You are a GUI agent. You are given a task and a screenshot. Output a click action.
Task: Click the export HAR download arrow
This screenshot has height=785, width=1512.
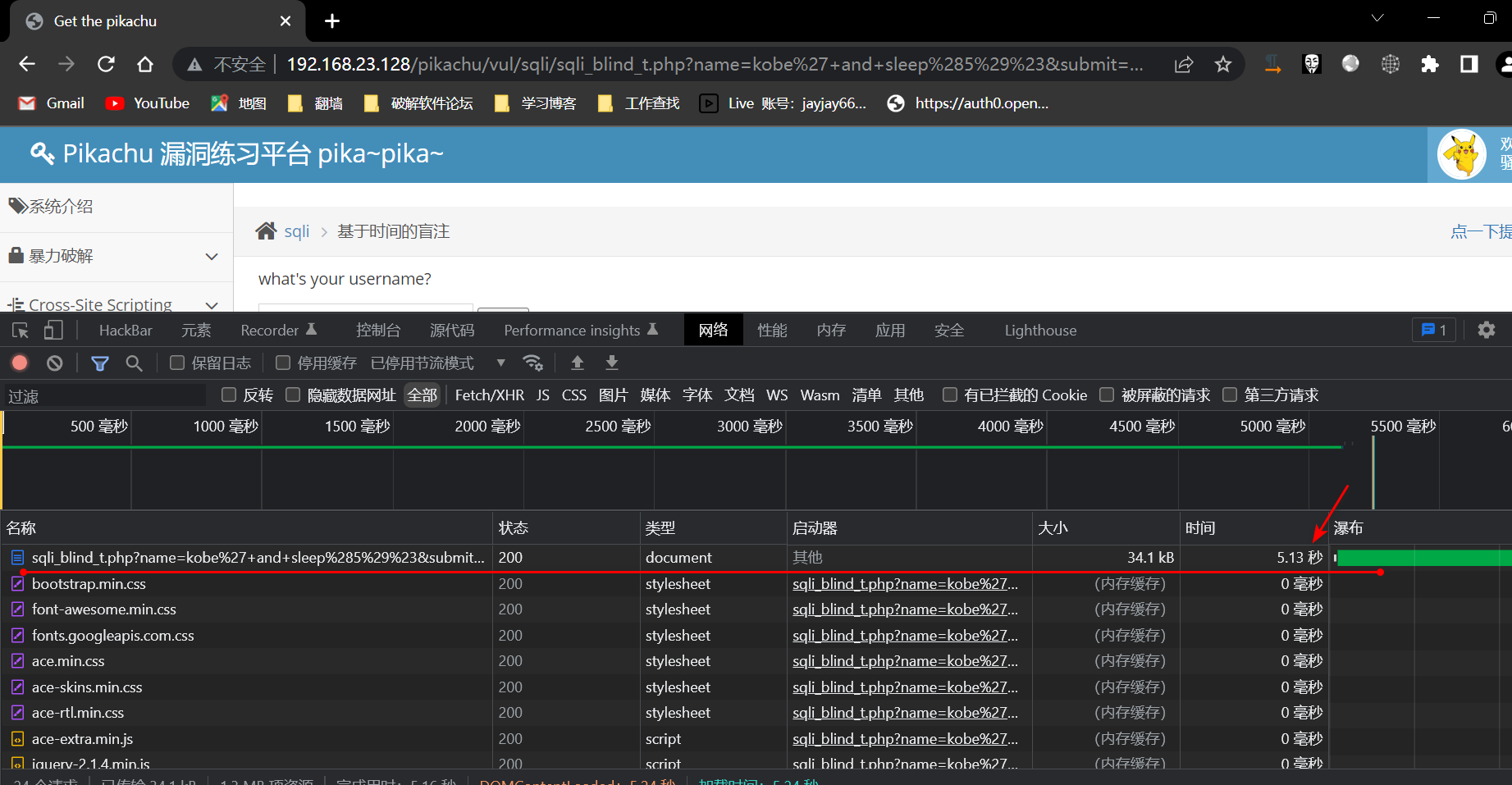[612, 363]
